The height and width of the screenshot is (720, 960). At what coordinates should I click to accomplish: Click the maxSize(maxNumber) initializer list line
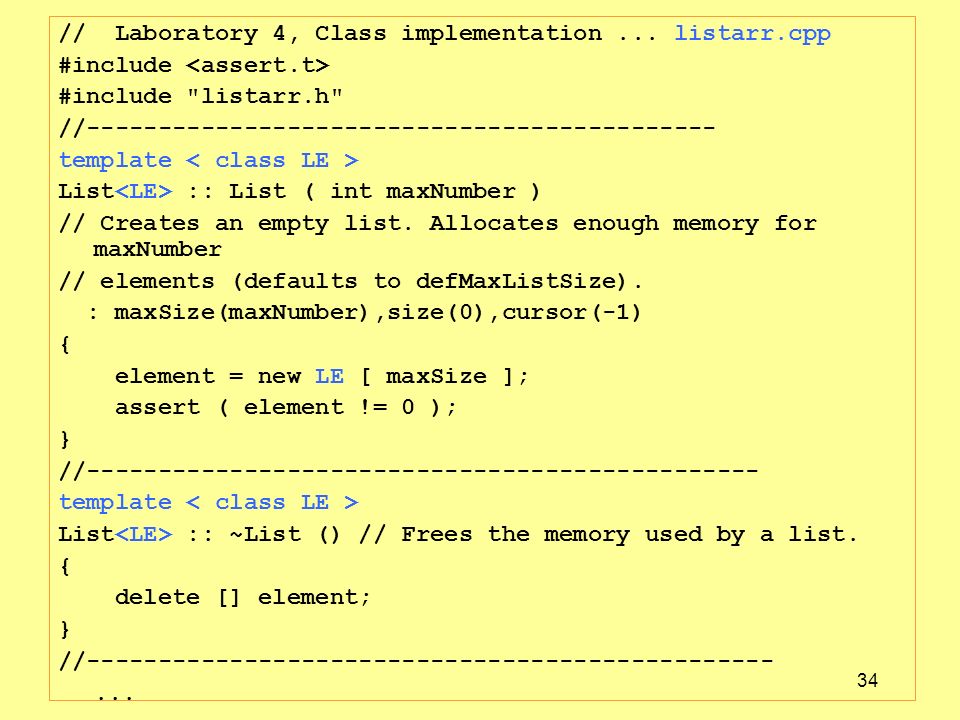[x=365, y=313]
